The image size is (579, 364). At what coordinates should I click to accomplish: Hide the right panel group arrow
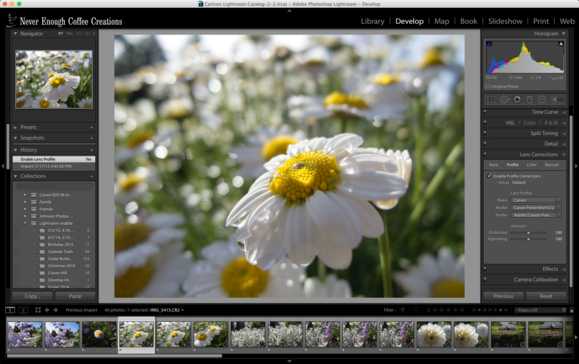coord(576,166)
